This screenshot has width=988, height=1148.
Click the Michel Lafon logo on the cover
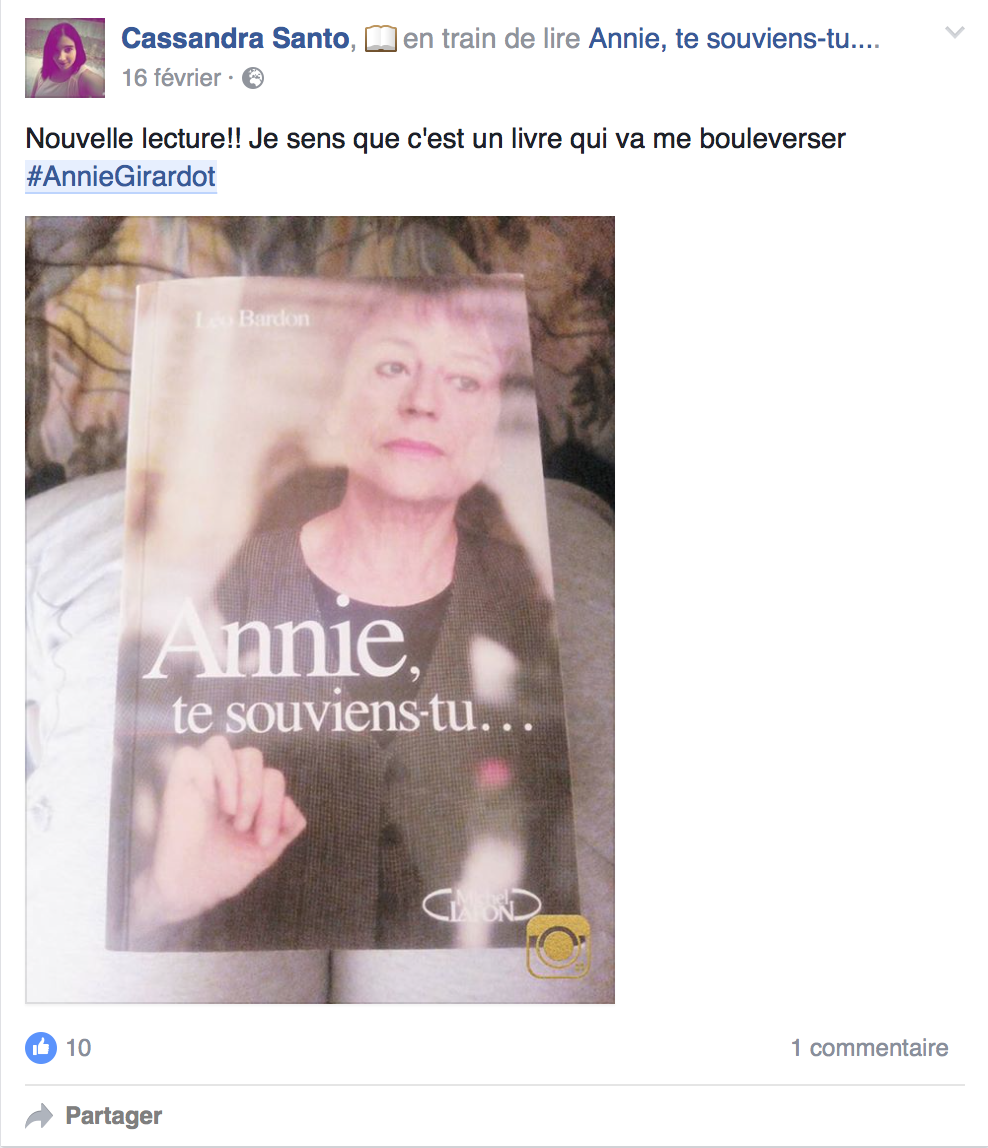tap(482, 906)
